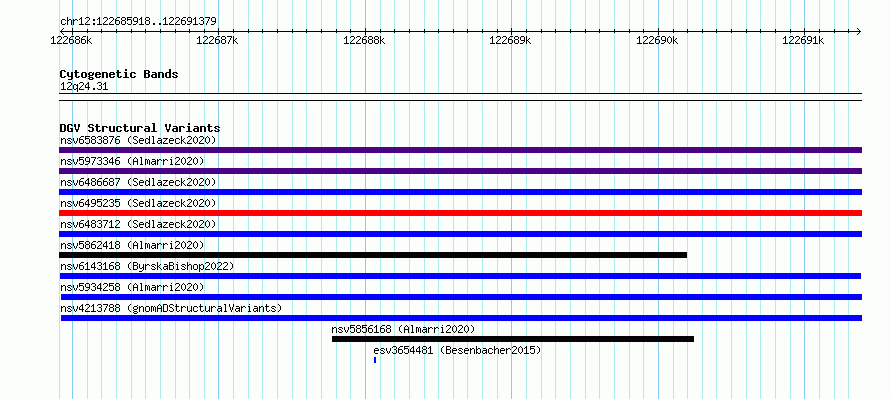The image size is (890, 399).
Task: Click the 122690k ruler position
Action: [x=657, y=40]
